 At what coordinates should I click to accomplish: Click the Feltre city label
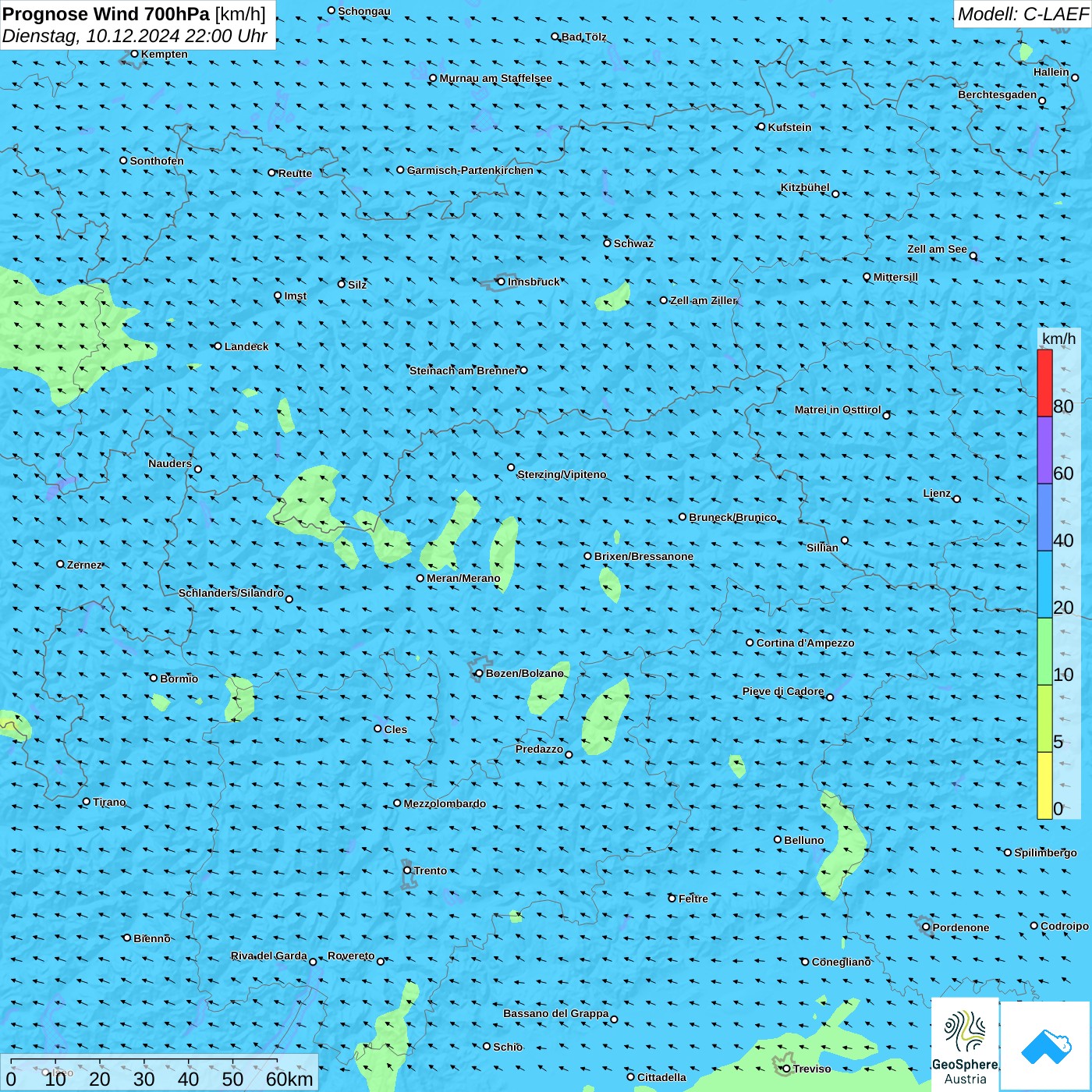[x=693, y=899]
